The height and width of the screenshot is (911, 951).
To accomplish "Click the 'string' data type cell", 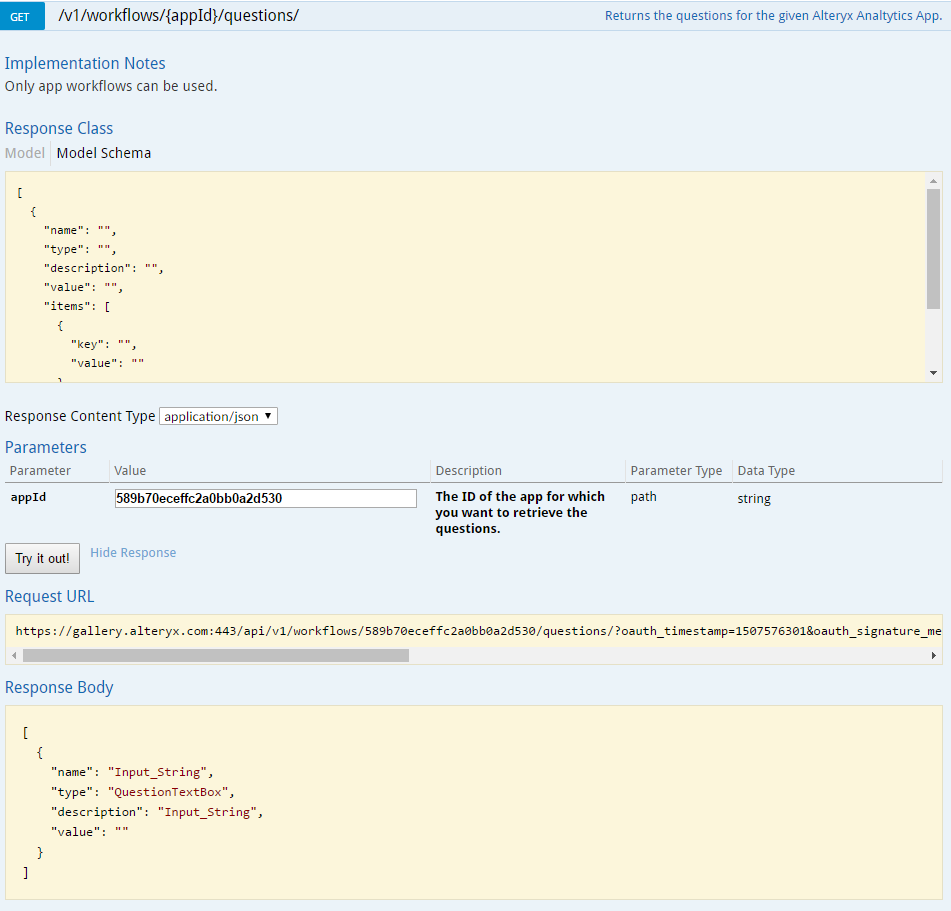I will 754,499.
